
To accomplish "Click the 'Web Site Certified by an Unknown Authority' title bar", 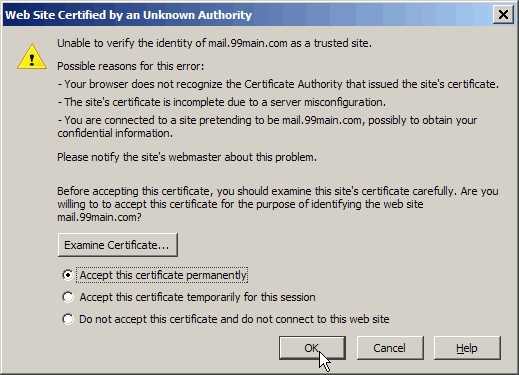I will click(x=248, y=15).
